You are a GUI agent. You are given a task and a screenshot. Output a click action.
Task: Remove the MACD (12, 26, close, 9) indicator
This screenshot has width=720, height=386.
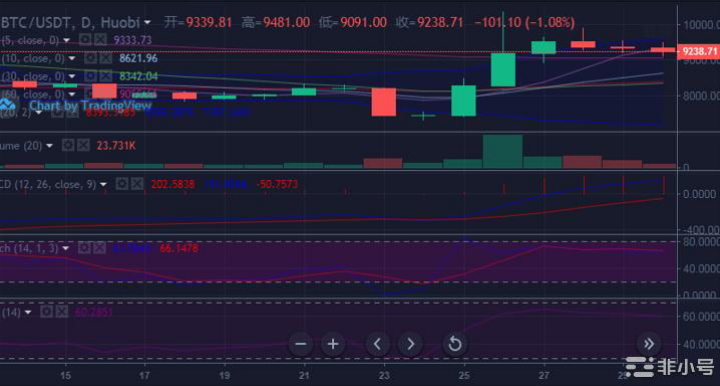(137, 184)
